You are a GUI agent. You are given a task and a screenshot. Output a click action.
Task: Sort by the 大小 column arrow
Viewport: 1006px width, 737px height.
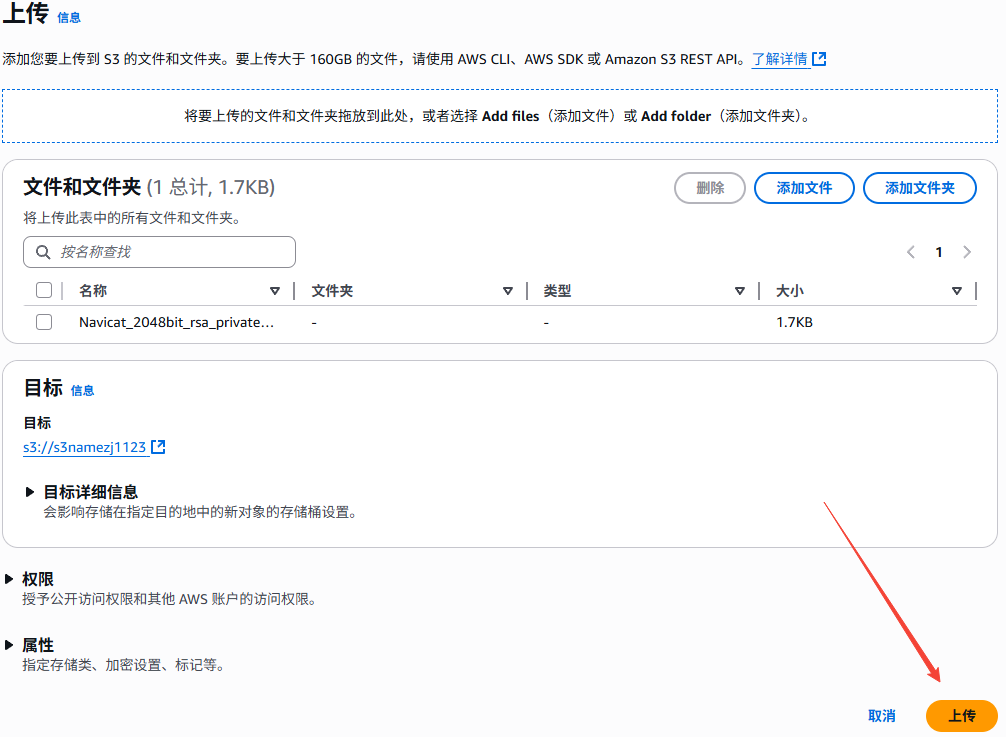click(957, 291)
